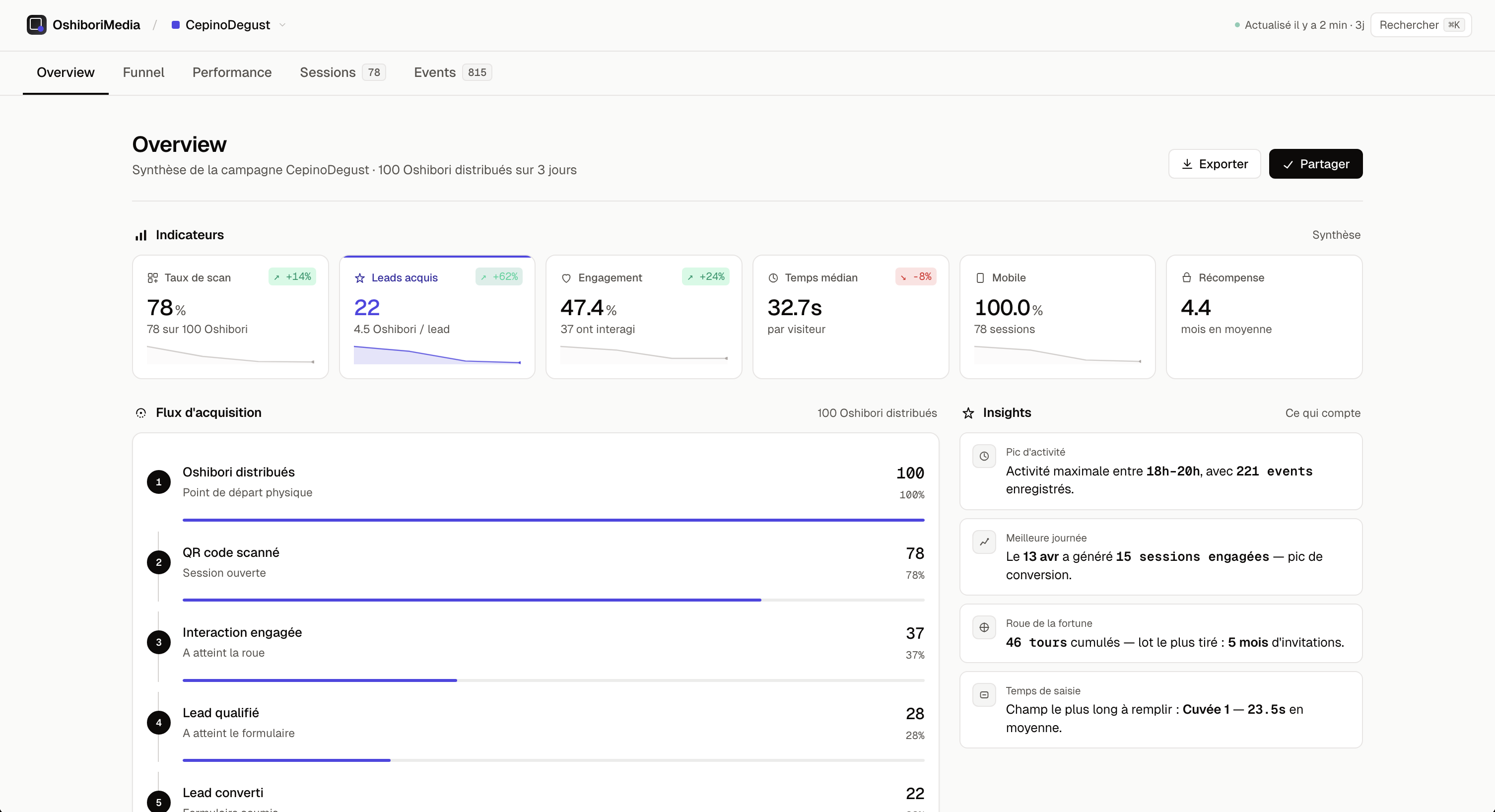Image resolution: width=1495 pixels, height=812 pixels.
Task: Click the Events count badge 815
Action: tap(477, 72)
